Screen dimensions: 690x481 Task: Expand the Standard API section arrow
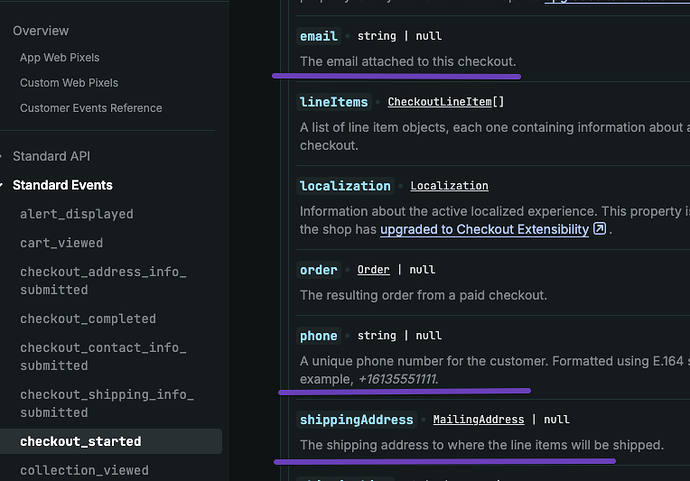pos(4,157)
